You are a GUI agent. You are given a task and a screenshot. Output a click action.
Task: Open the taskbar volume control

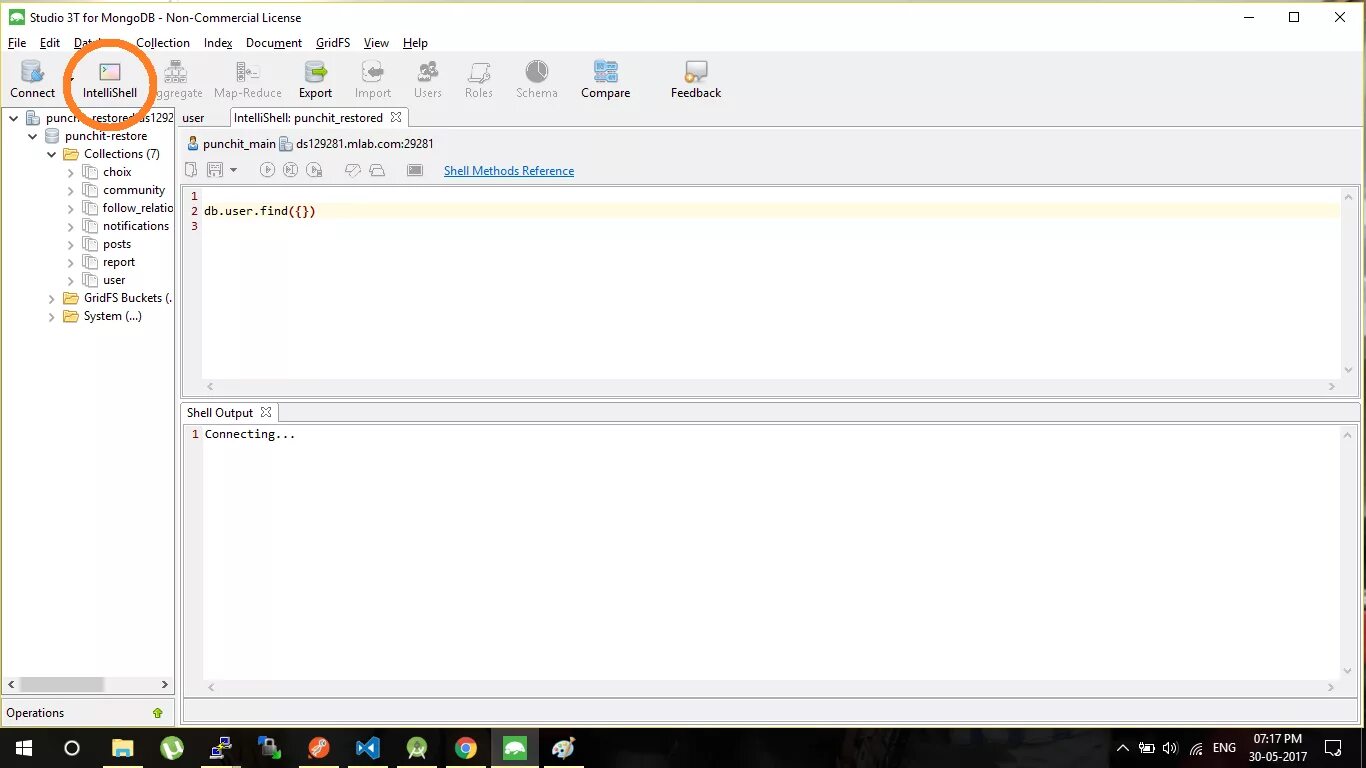click(1171, 748)
